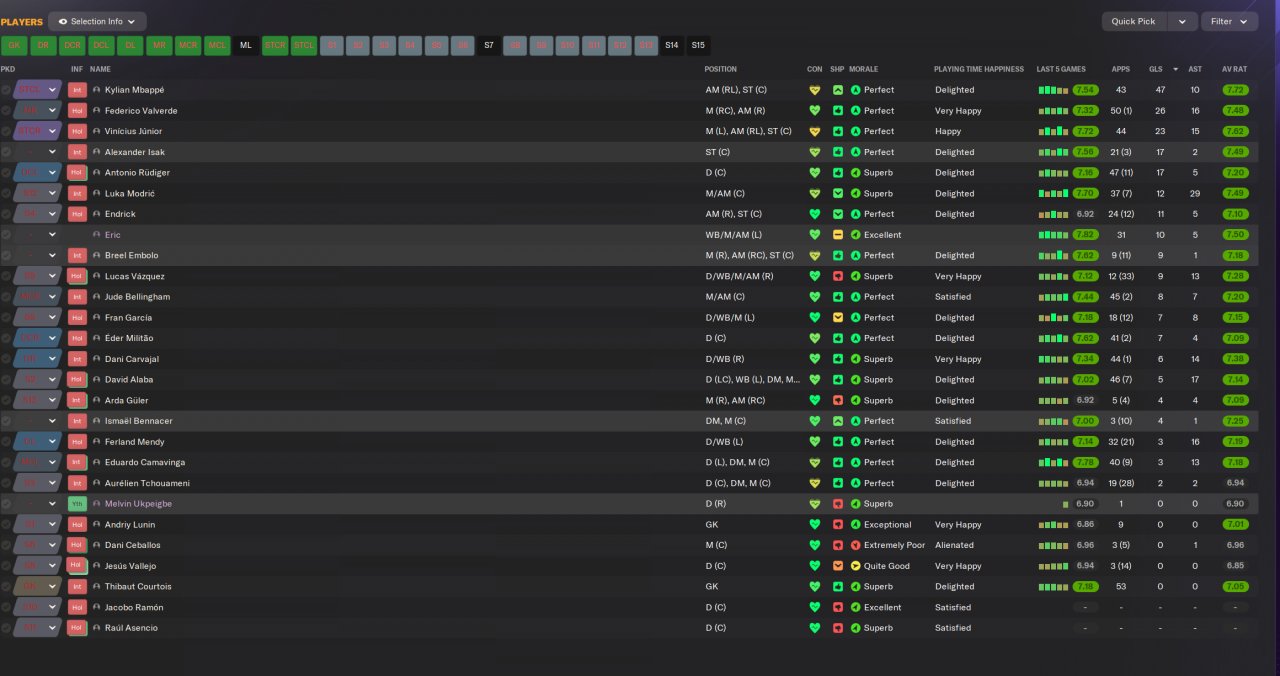The width and height of the screenshot is (1280, 676).
Task: Open Jude Bellingham's player profile link
Action: pos(137,297)
